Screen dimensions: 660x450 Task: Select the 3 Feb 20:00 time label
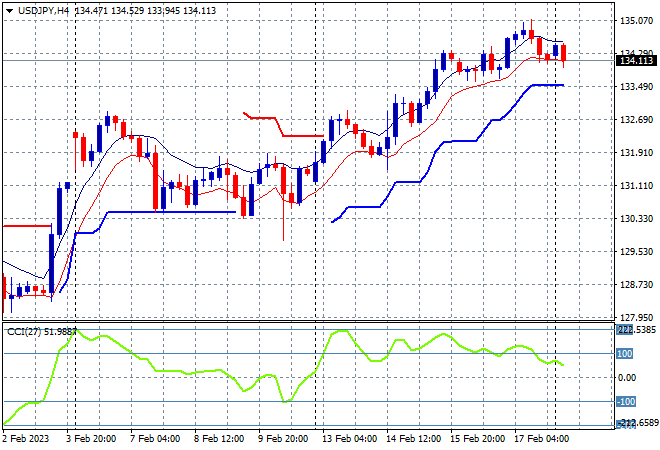91,439
